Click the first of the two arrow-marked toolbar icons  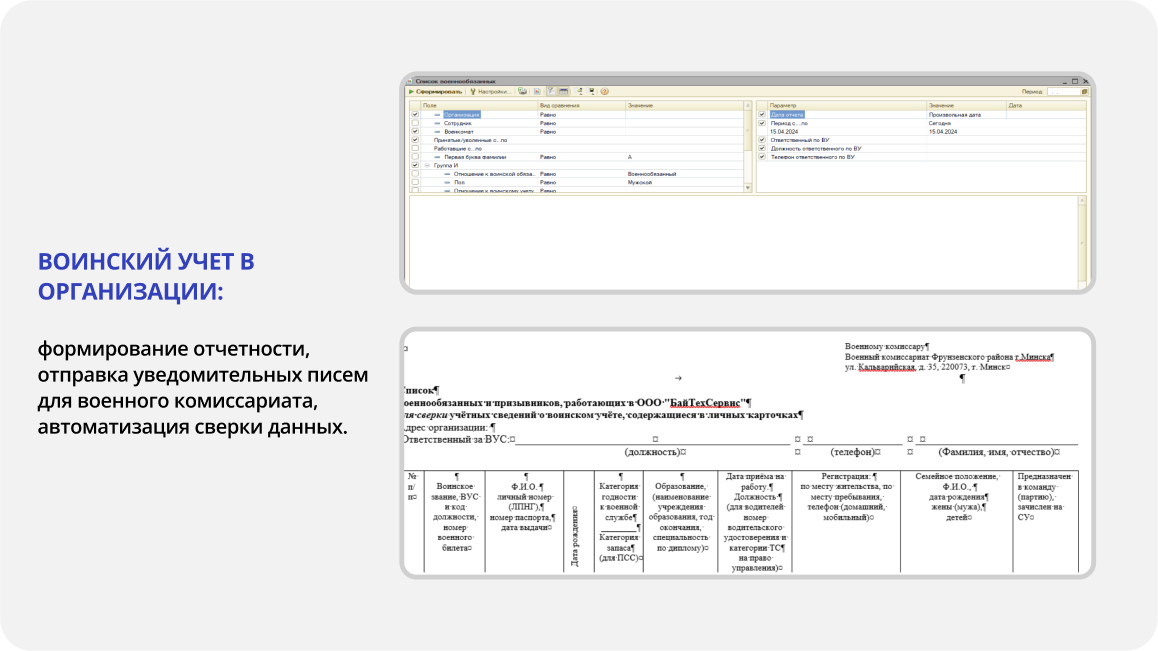579,92
